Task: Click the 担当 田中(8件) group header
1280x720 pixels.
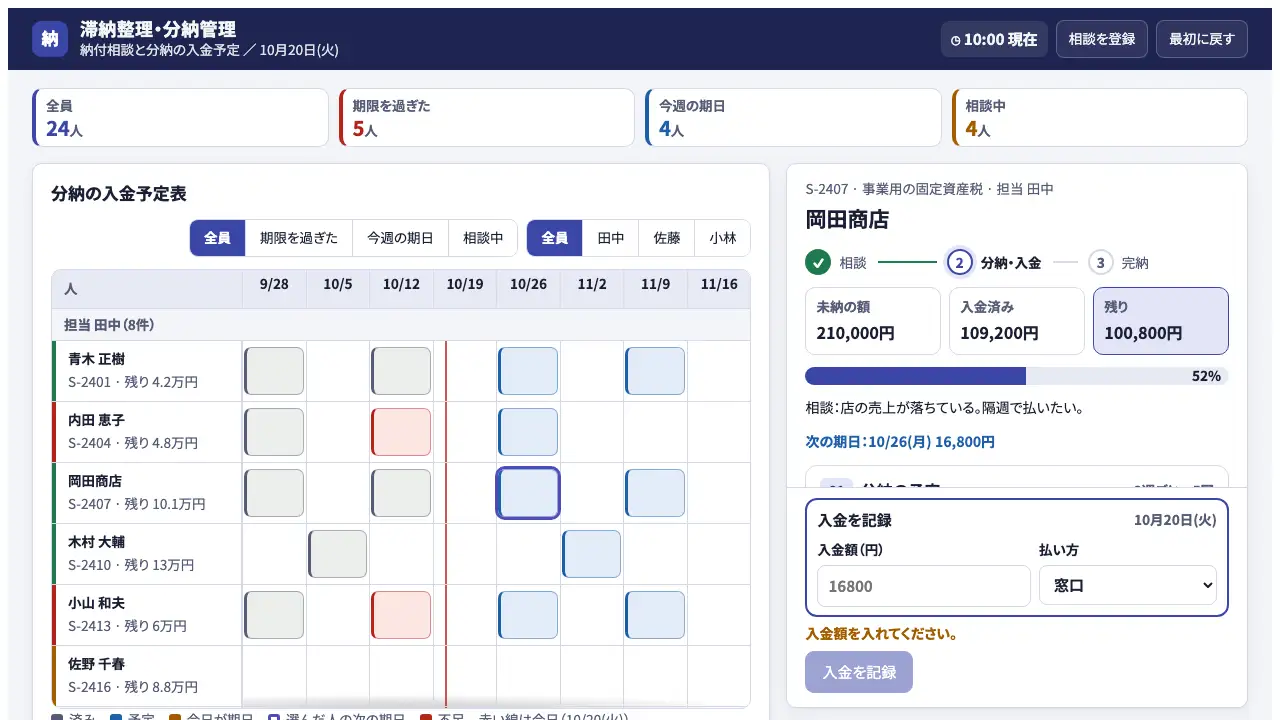Action: pos(401,325)
